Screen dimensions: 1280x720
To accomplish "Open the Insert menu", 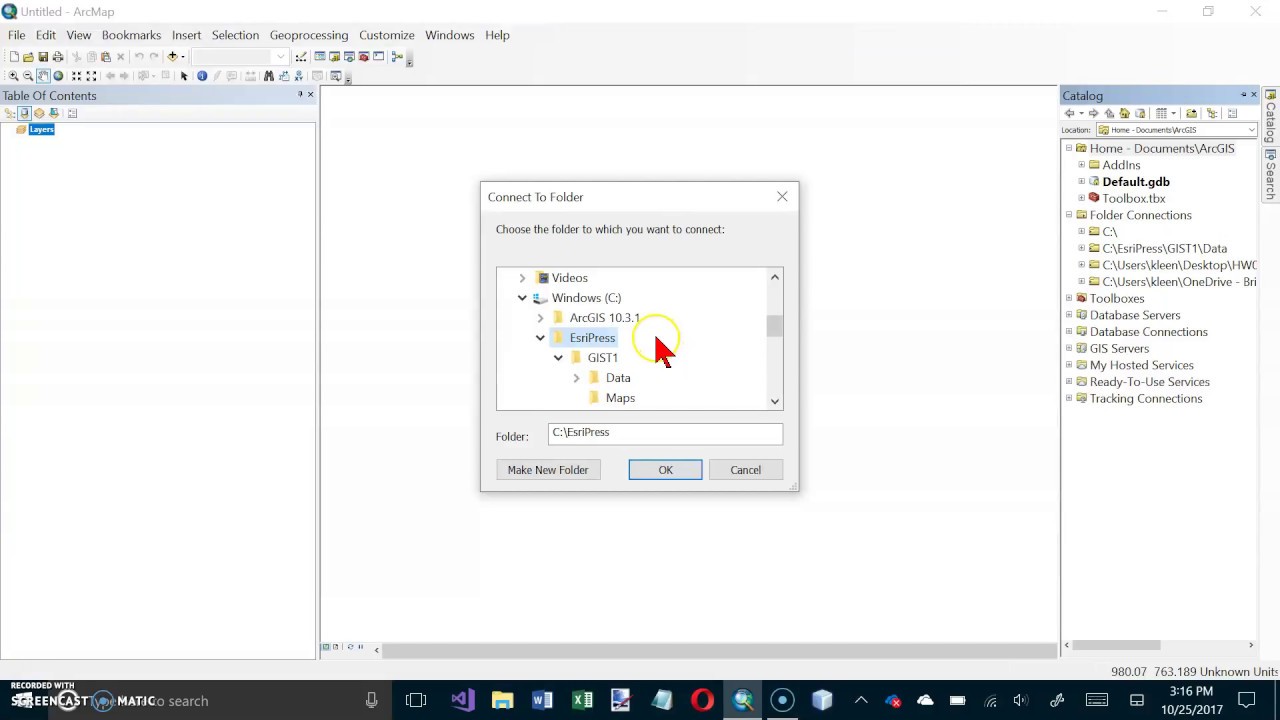I will (186, 35).
